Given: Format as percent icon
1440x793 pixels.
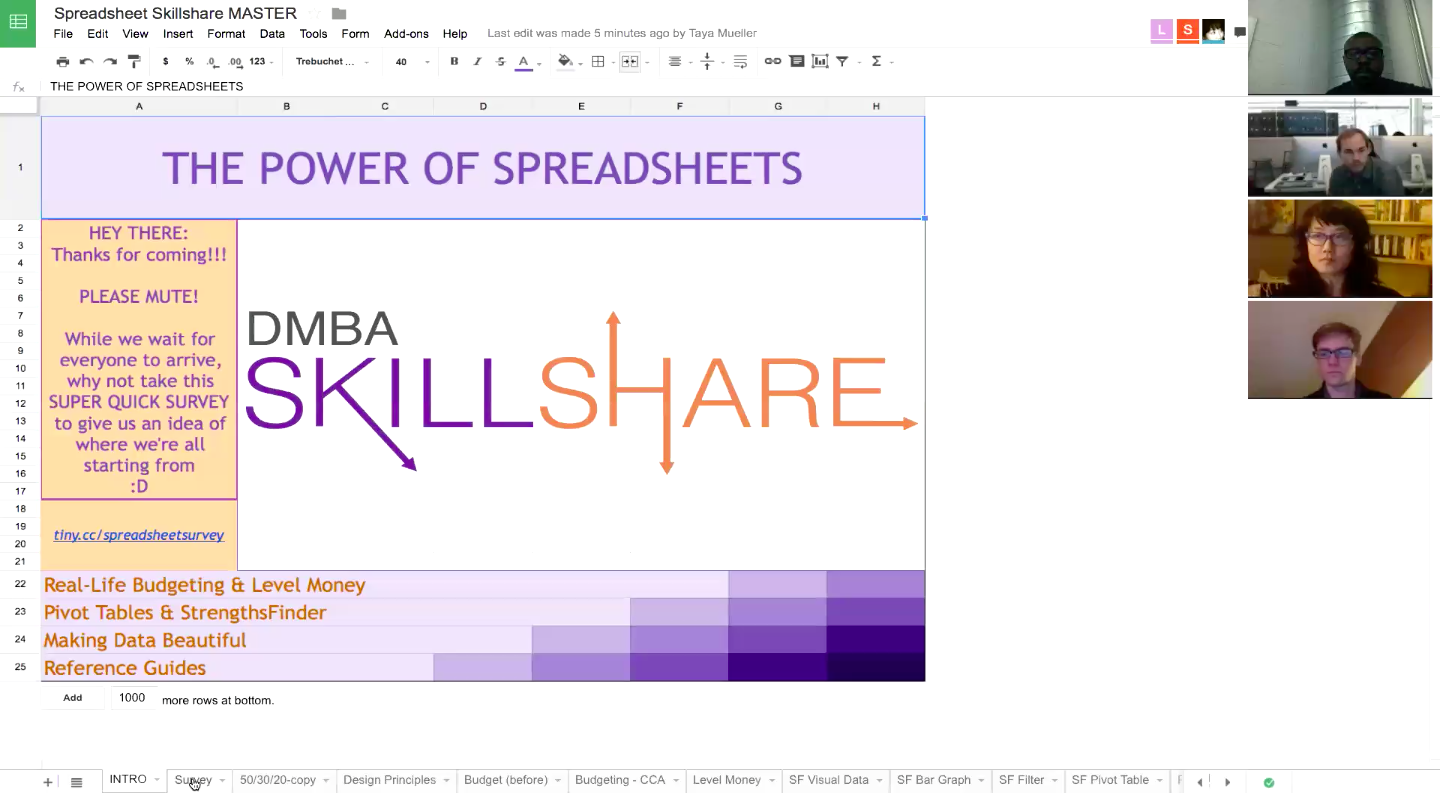Looking at the screenshot, I should pyautogui.click(x=189, y=62).
